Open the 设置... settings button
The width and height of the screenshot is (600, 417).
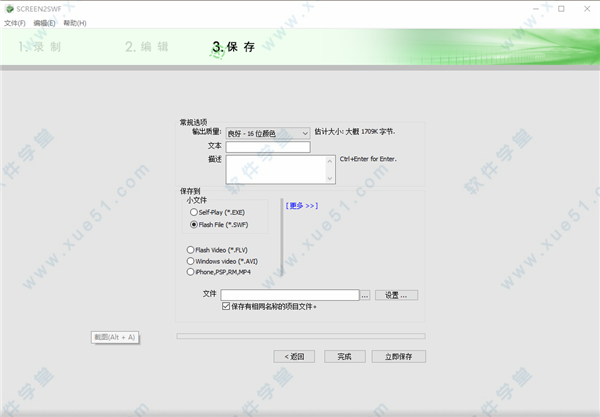coord(396,295)
